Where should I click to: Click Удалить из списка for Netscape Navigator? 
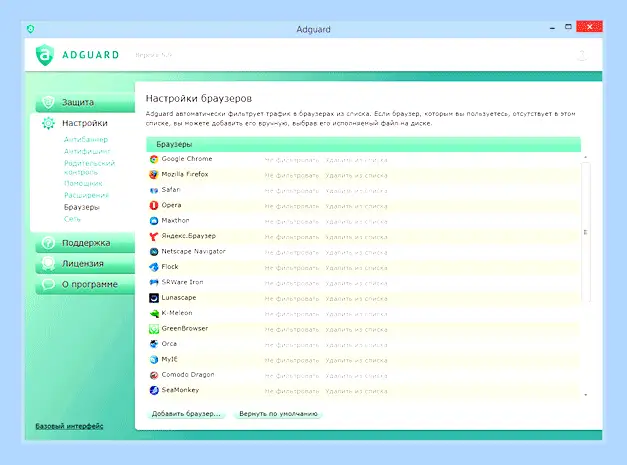356,253
